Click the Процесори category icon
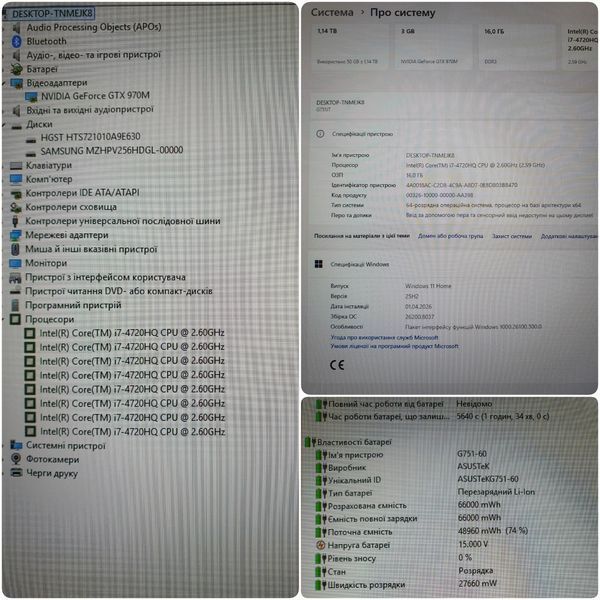Image resolution: width=600 pixels, height=600 pixels. 15,319
